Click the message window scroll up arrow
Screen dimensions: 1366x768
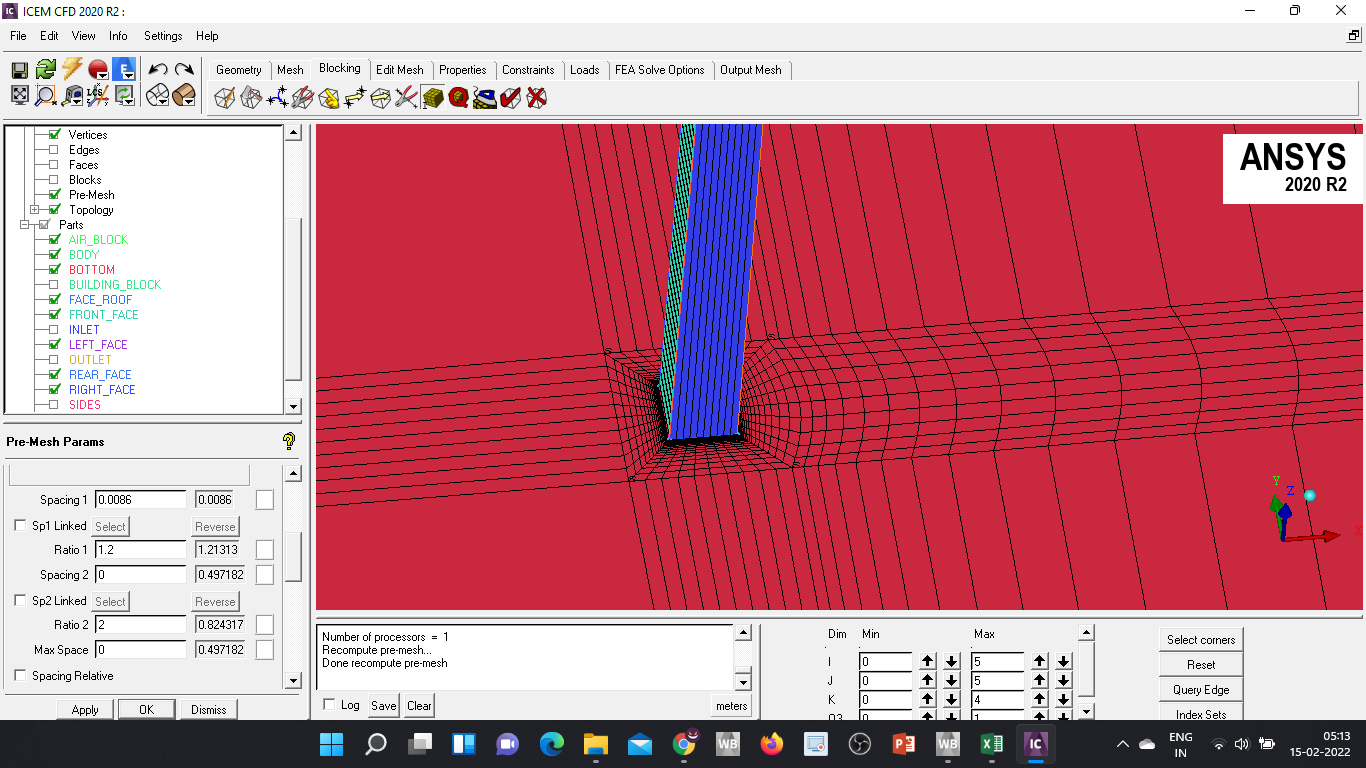tap(743, 633)
